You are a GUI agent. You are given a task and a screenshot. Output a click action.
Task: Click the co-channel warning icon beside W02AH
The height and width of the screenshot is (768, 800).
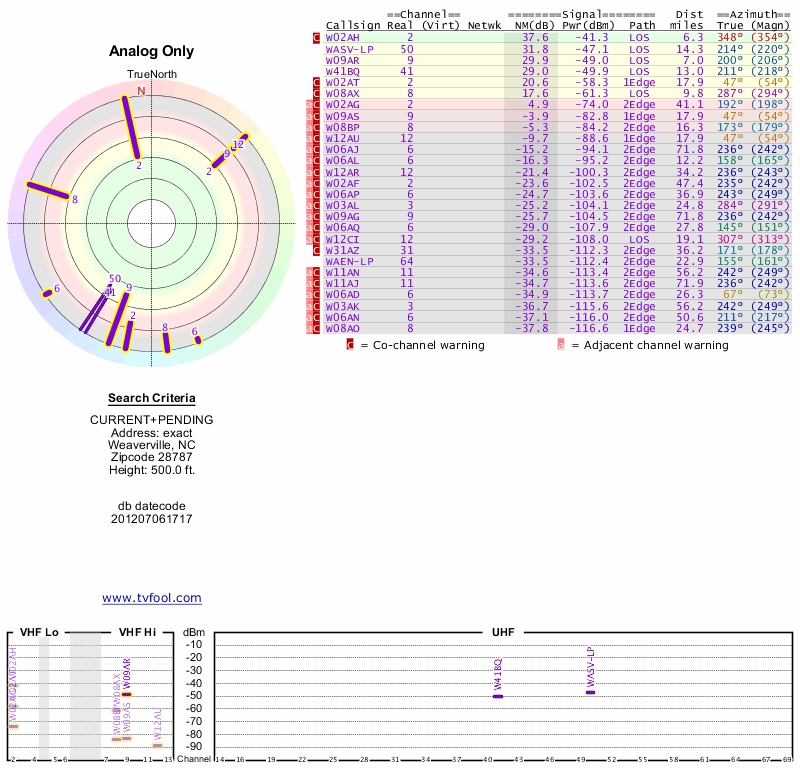[x=317, y=37]
